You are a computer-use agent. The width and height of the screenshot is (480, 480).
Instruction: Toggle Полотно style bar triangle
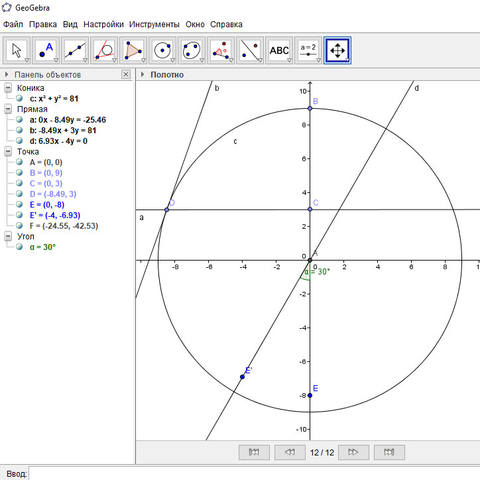(x=143, y=74)
